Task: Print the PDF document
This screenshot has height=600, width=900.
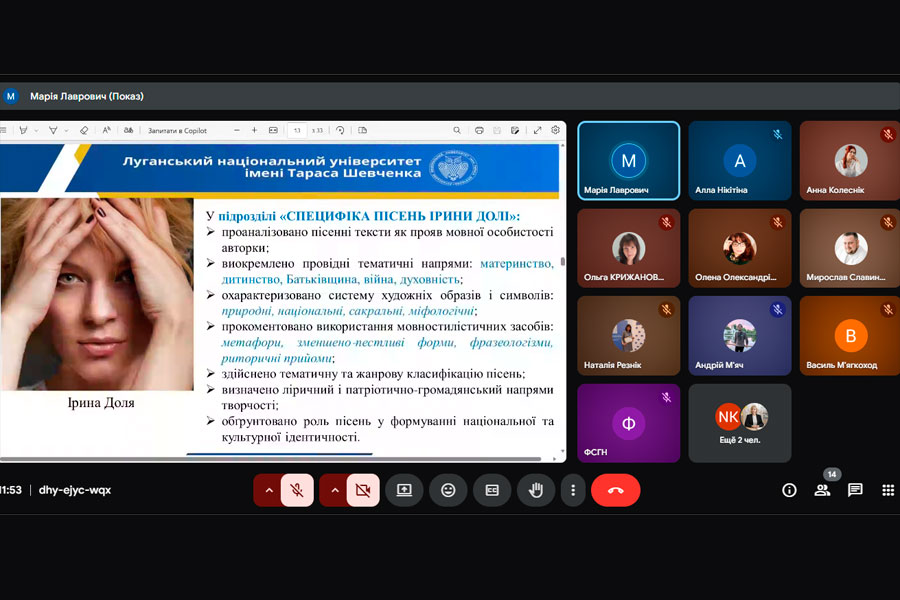Action: tap(479, 130)
